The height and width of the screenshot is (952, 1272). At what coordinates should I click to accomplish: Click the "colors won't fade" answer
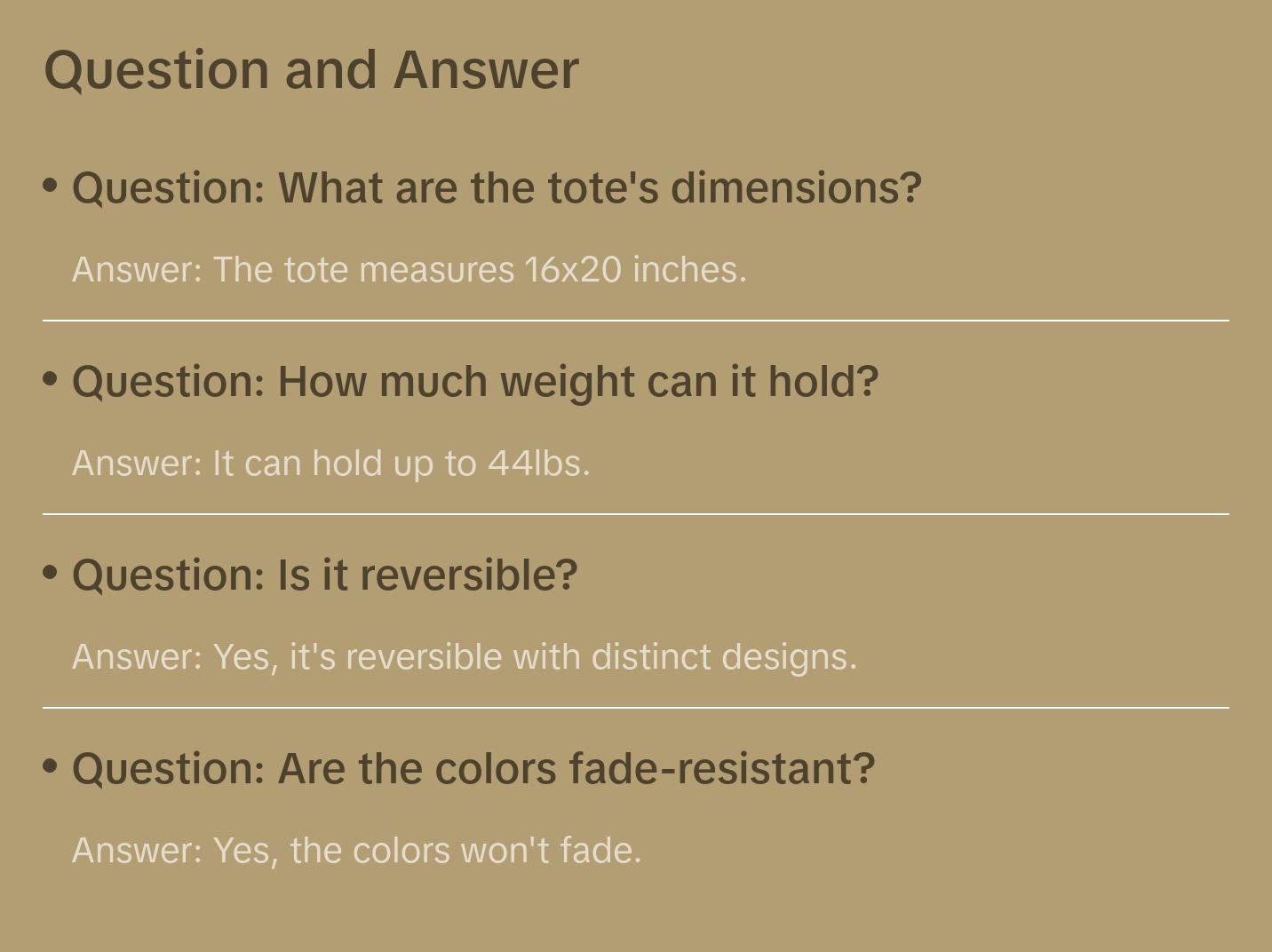356,851
